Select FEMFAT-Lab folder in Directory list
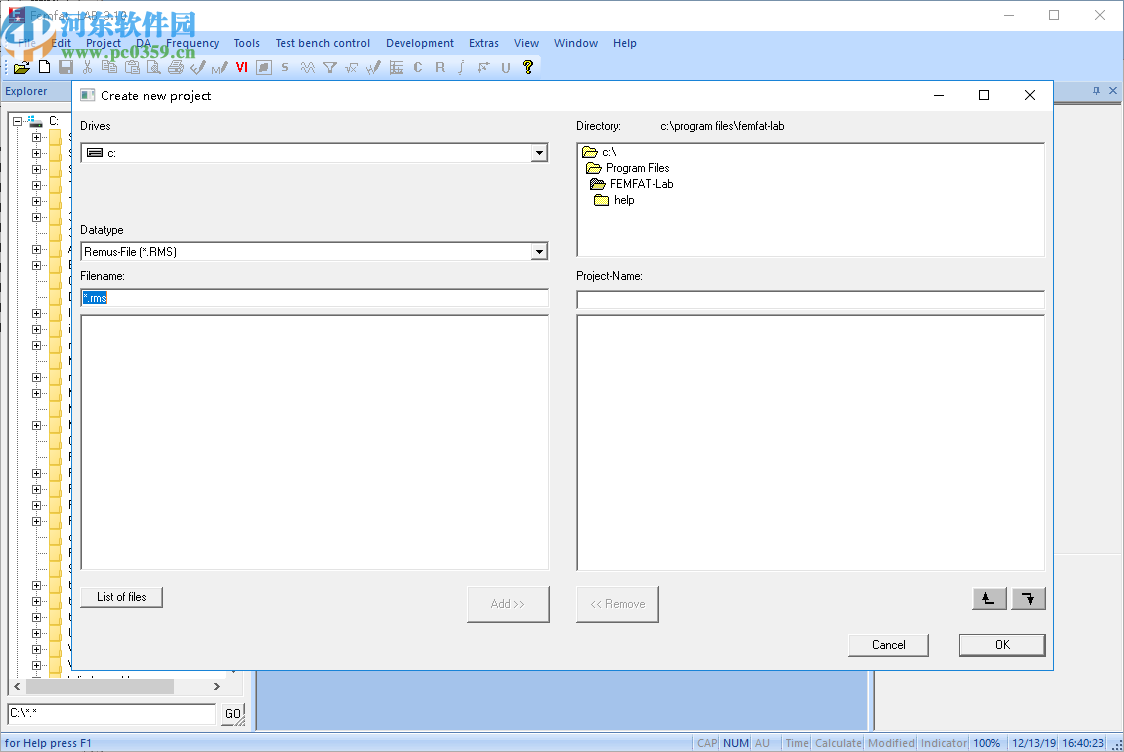The height and width of the screenshot is (752, 1124). click(x=632, y=184)
